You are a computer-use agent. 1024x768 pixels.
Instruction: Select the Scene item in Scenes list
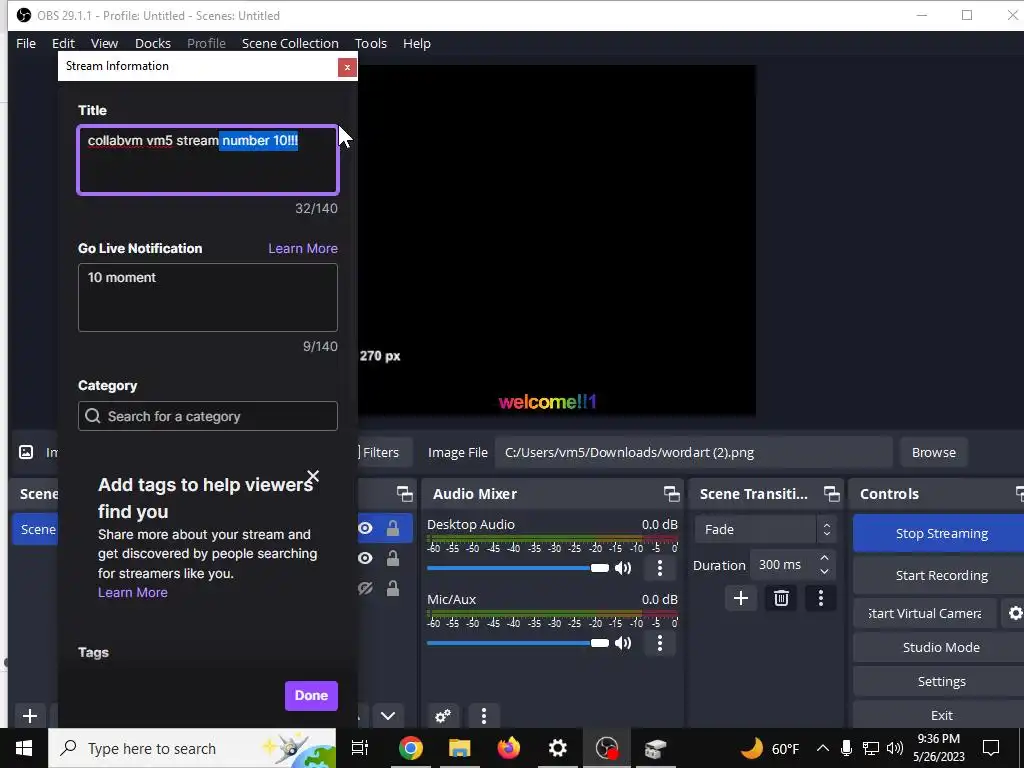(x=36, y=529)
